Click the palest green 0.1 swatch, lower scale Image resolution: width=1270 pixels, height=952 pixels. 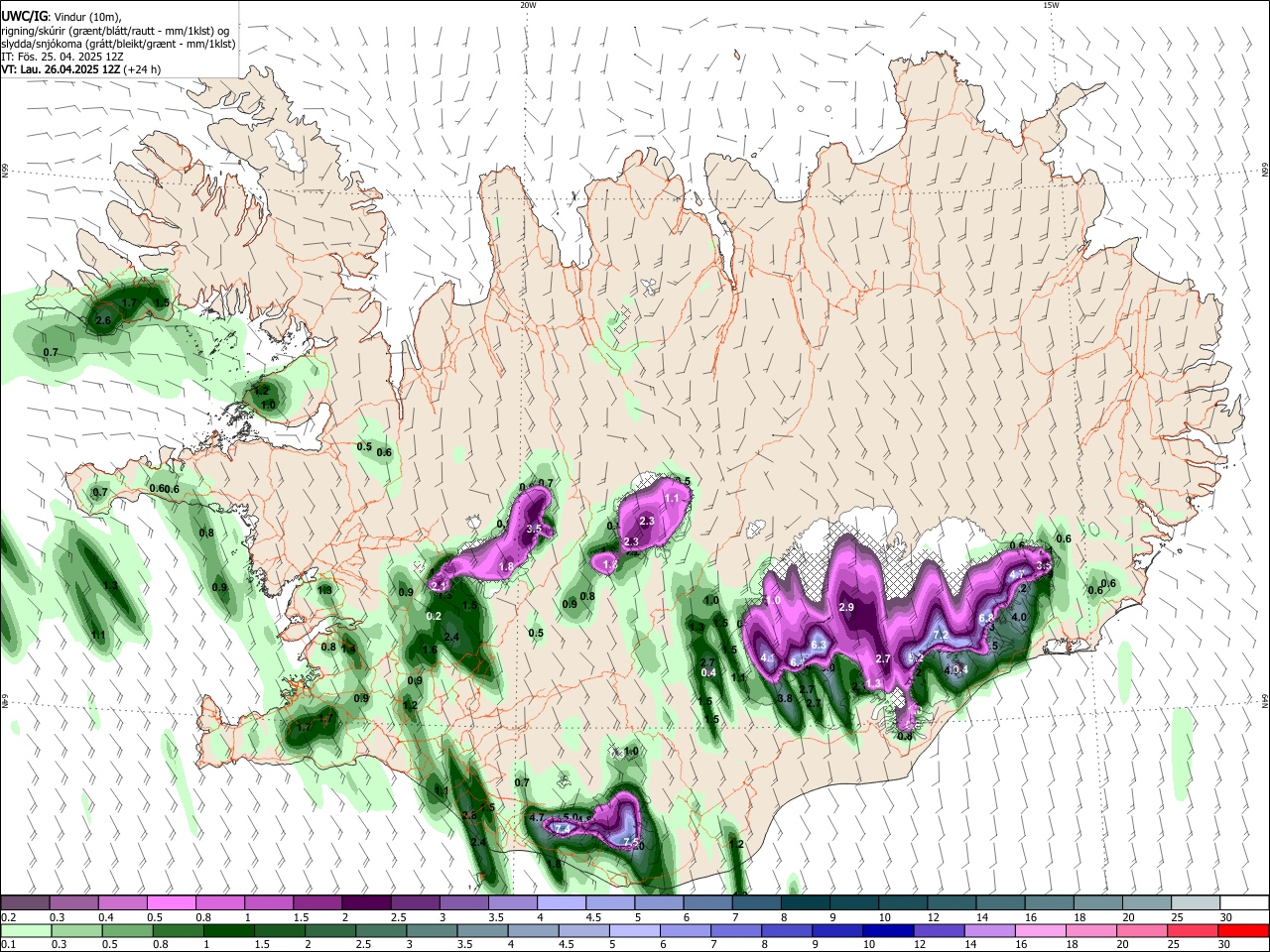[25, 930]
